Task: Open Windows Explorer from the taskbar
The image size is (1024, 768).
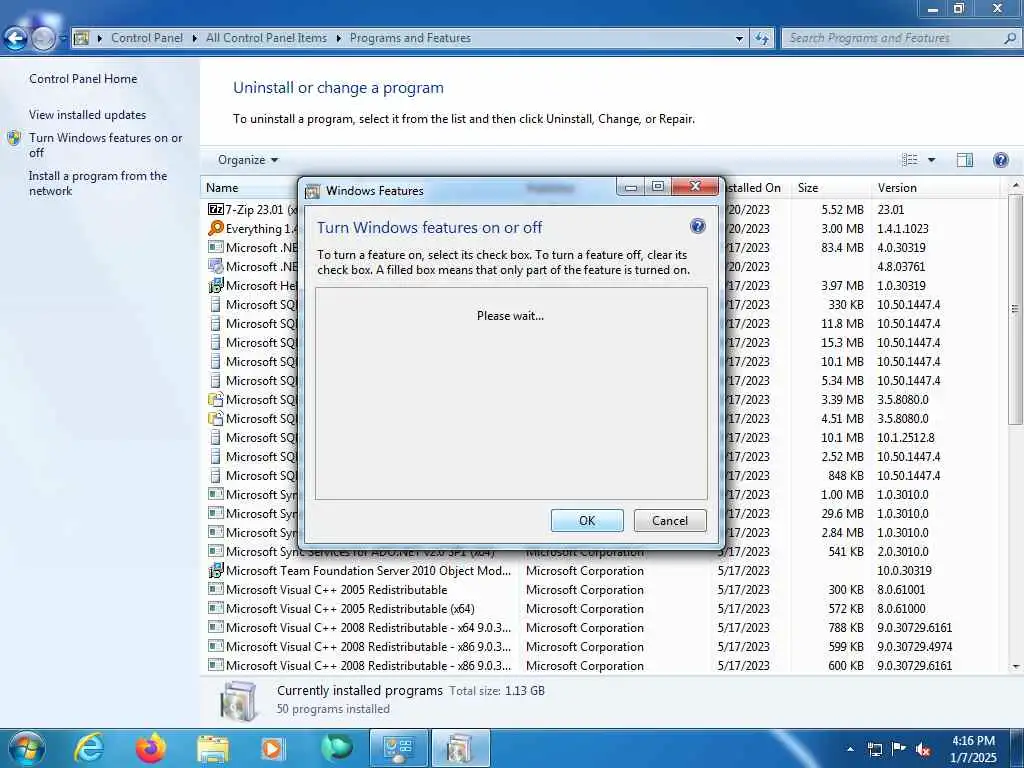Action: coord(213,748)
